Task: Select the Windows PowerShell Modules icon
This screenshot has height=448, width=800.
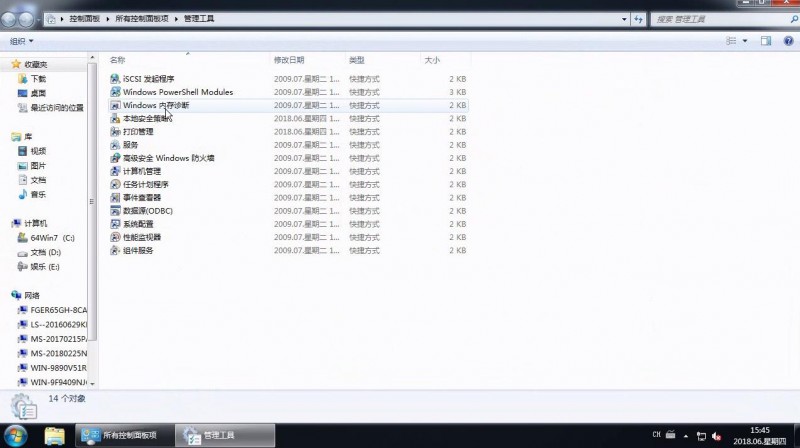Action: (115, 92)
